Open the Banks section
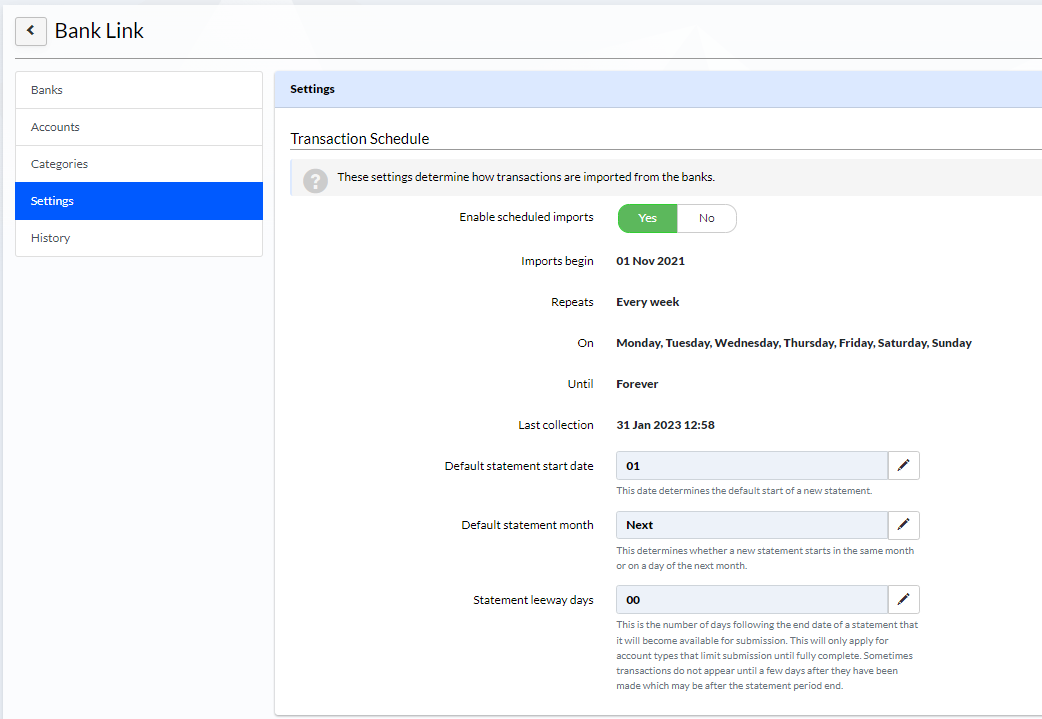 tap(139, 90)
